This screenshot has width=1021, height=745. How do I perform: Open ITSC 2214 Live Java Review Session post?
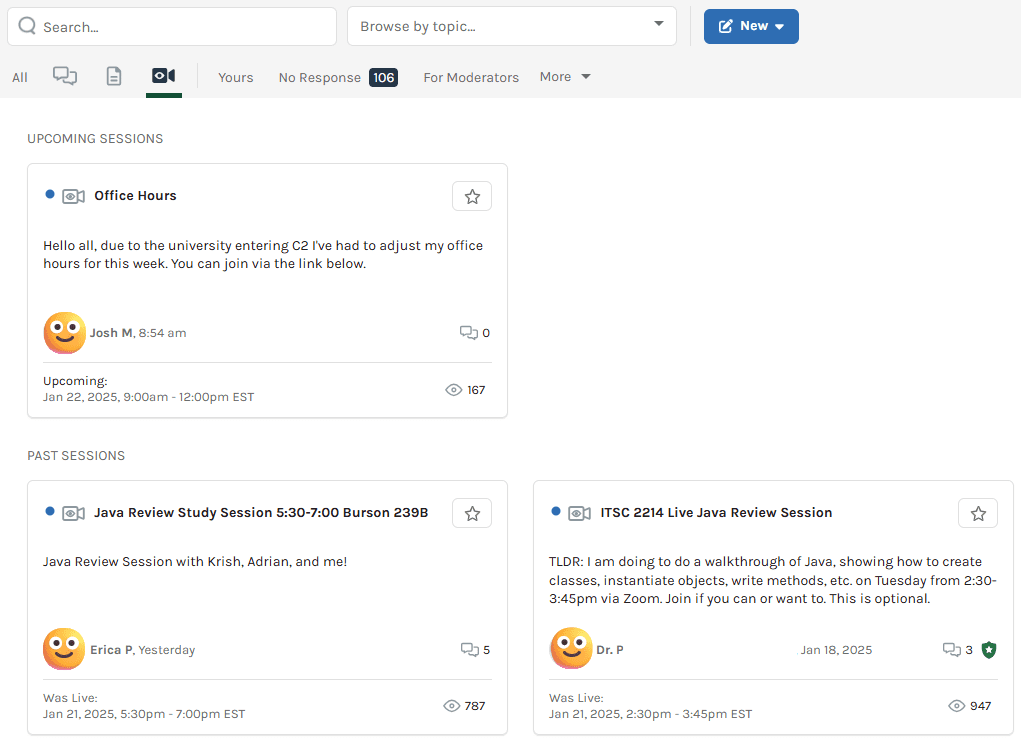pyautogui.click(x=716, y=513)
